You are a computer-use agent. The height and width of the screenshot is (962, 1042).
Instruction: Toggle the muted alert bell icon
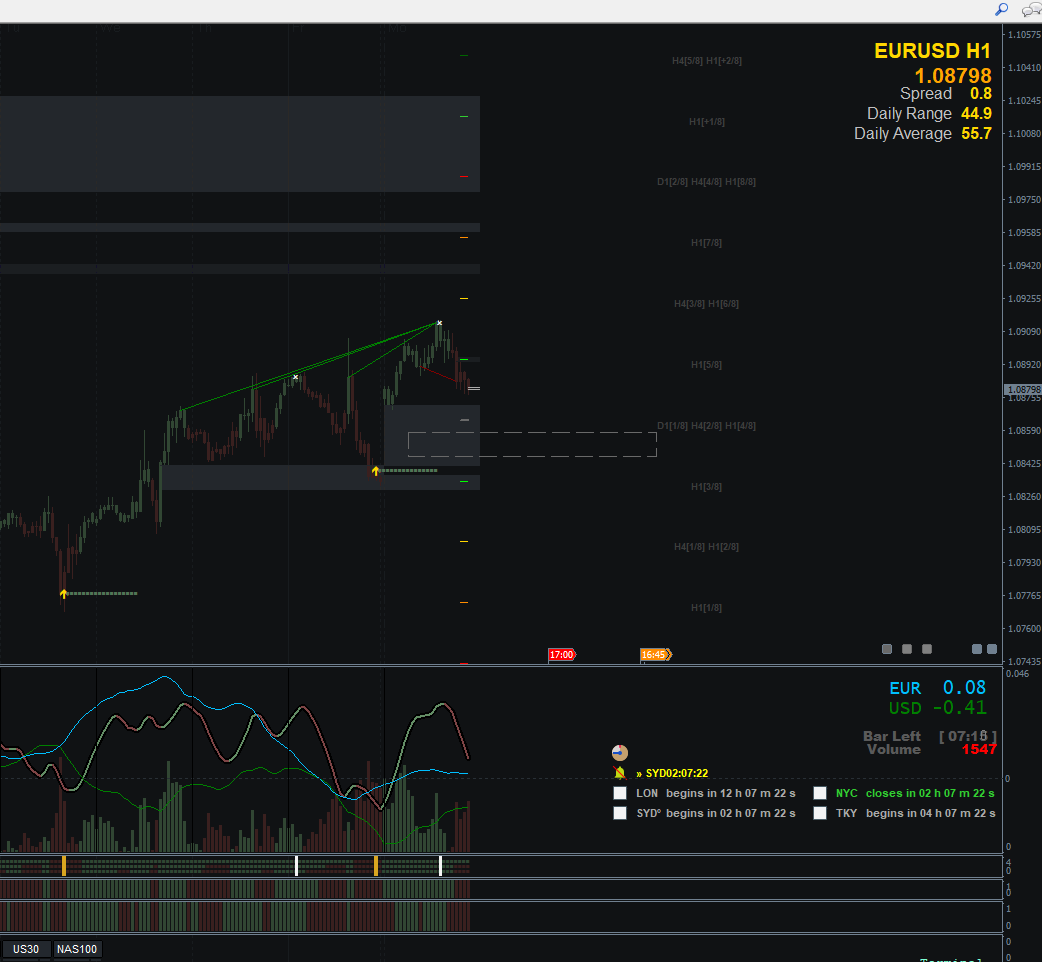tap(619, 773)
